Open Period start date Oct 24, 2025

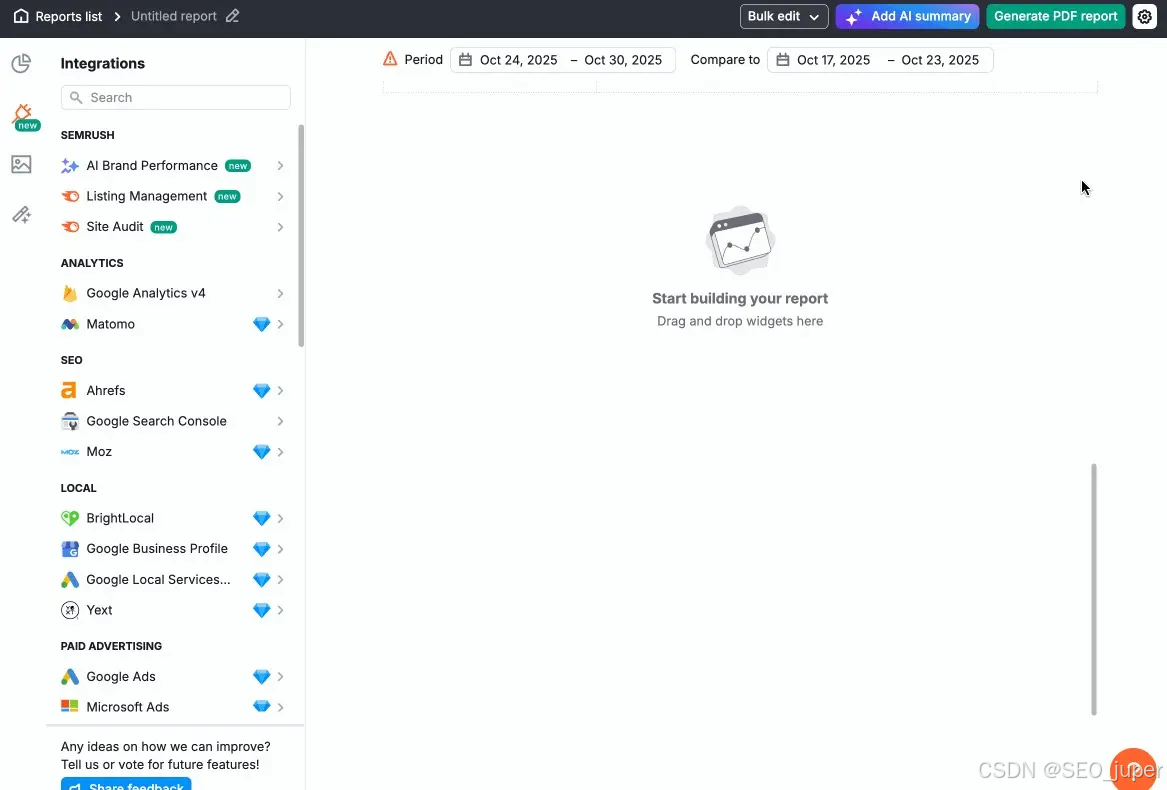[518, 60]
